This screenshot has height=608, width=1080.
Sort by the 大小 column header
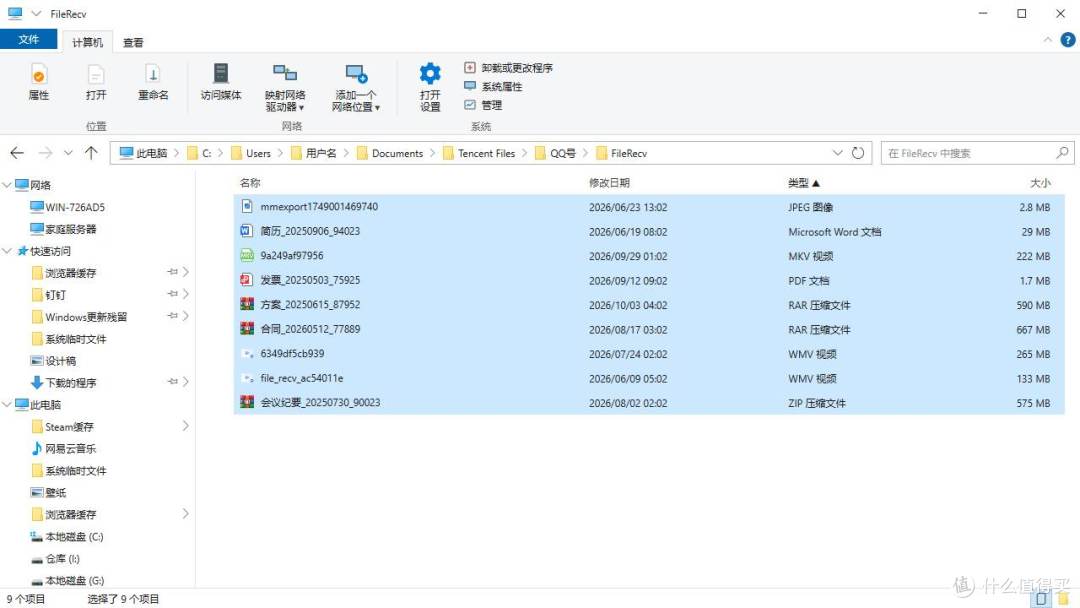click(1040, 182)
